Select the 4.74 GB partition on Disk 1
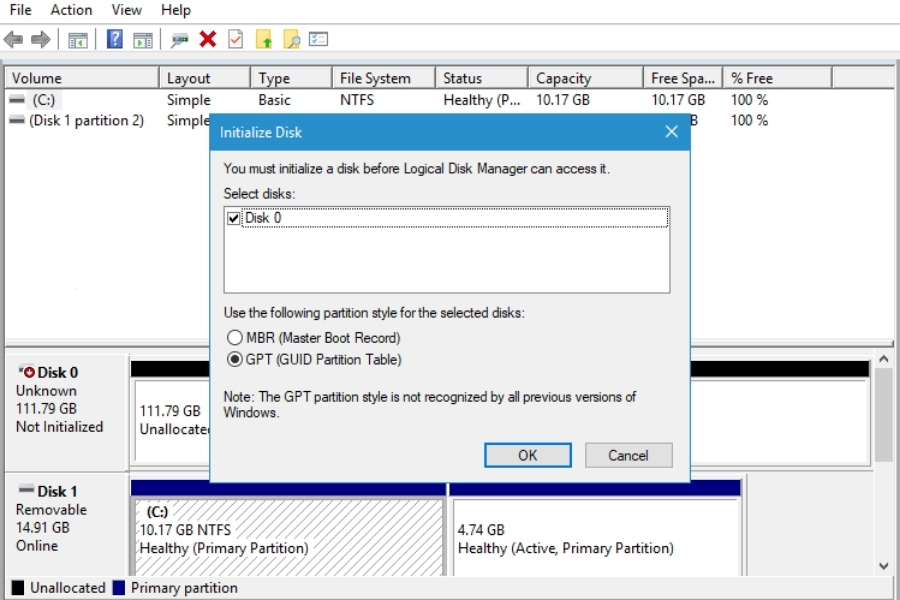900x600 pixels. pos(596,538)
